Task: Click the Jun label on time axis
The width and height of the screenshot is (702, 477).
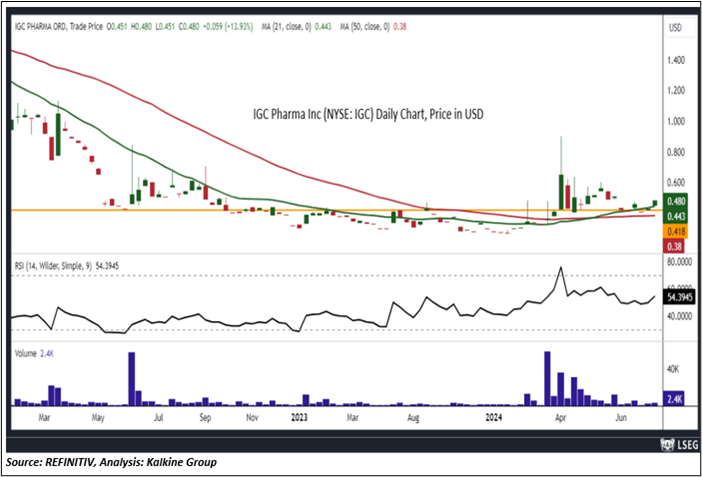Action: click(621, 417)
